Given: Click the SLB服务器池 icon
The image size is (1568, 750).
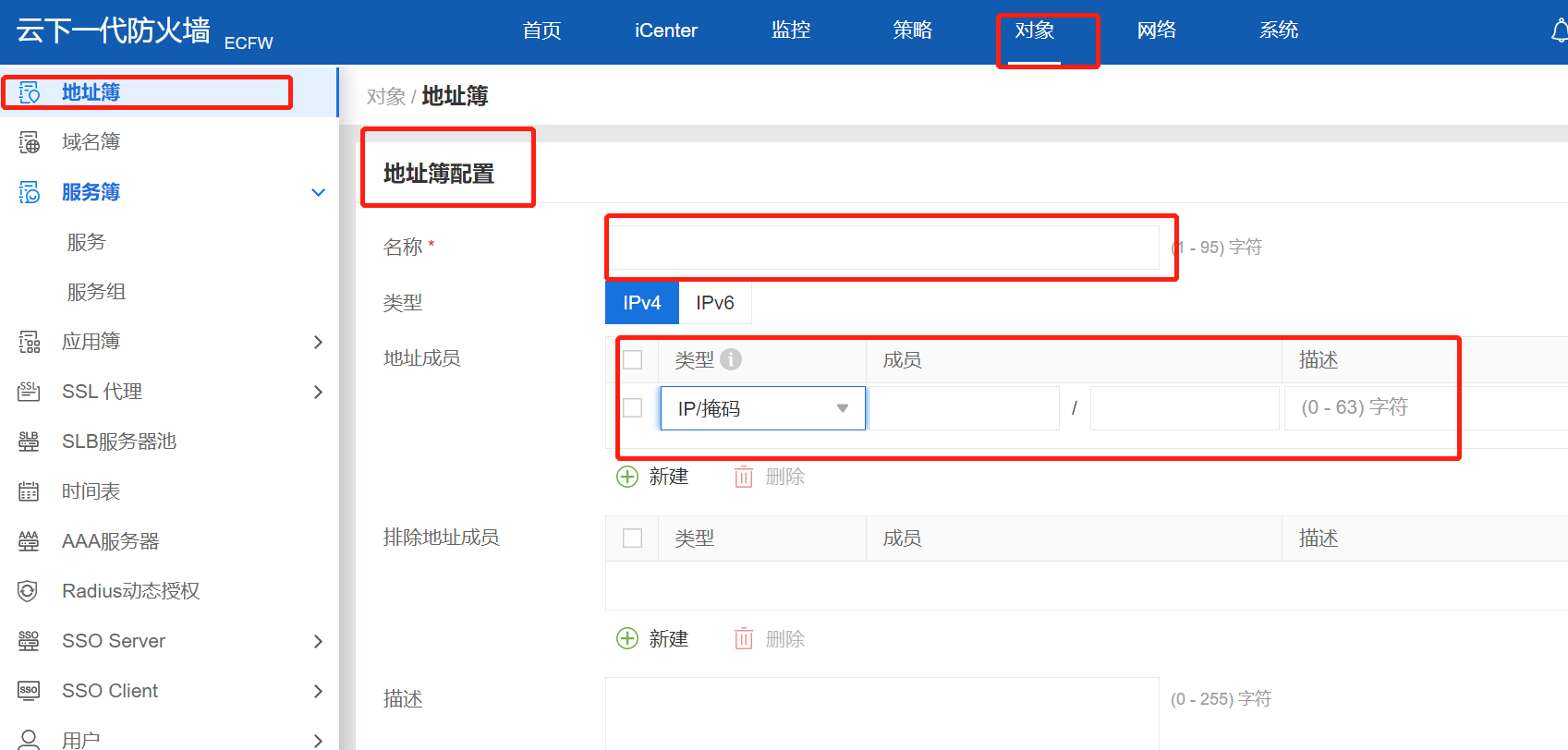Looking at the screenshot, I should pos(30,442).
